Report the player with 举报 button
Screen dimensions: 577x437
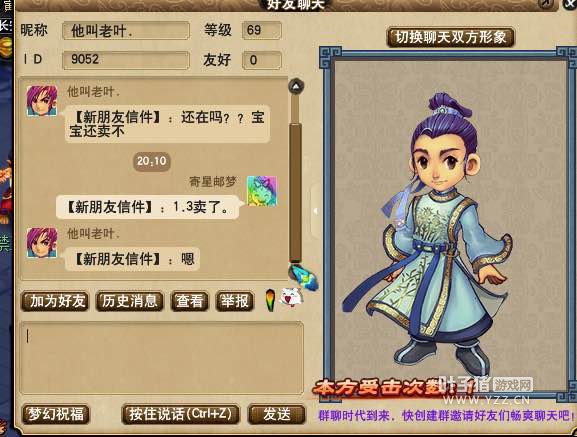[235, 302]
